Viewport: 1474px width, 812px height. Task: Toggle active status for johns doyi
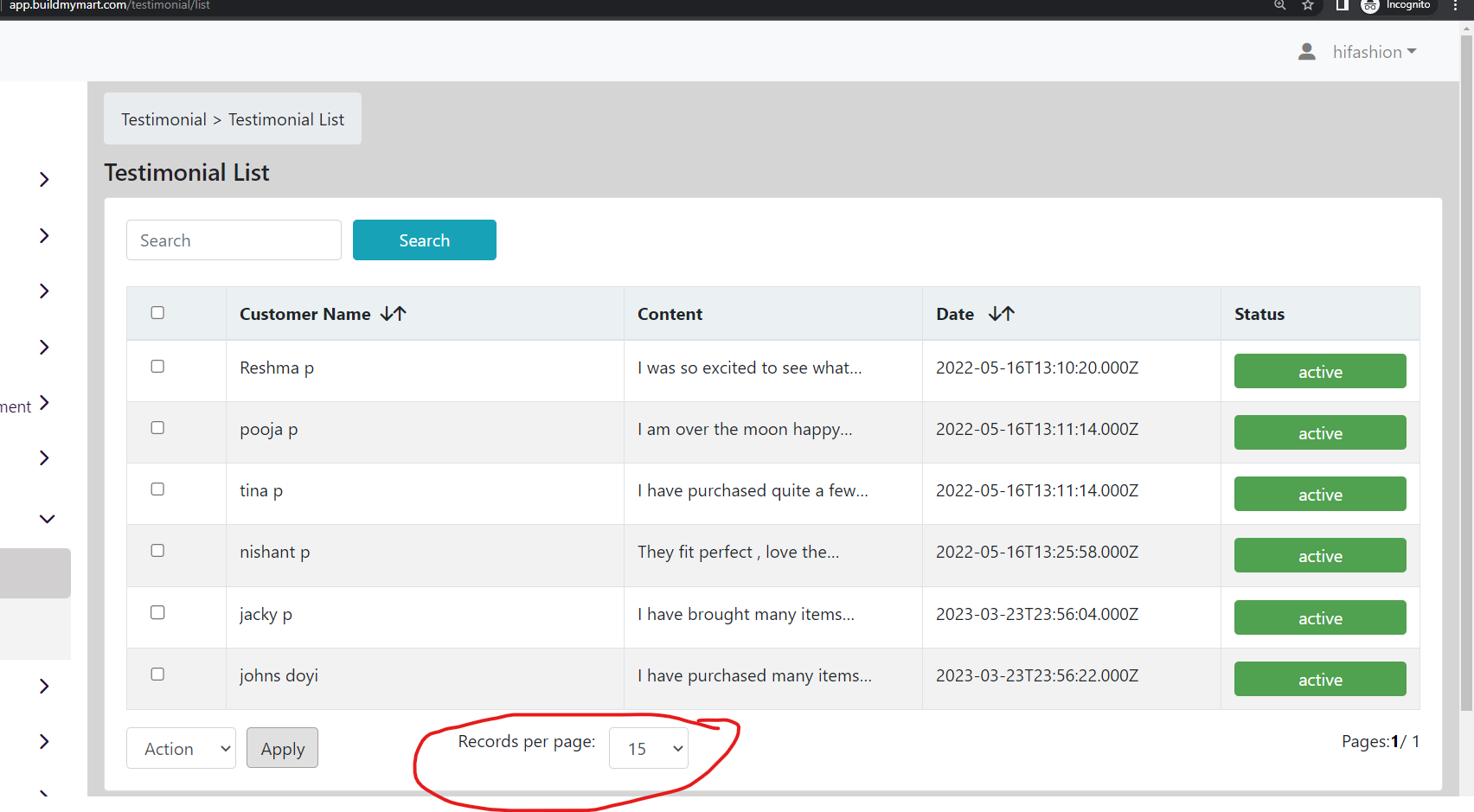click(x=1320, y=679)
